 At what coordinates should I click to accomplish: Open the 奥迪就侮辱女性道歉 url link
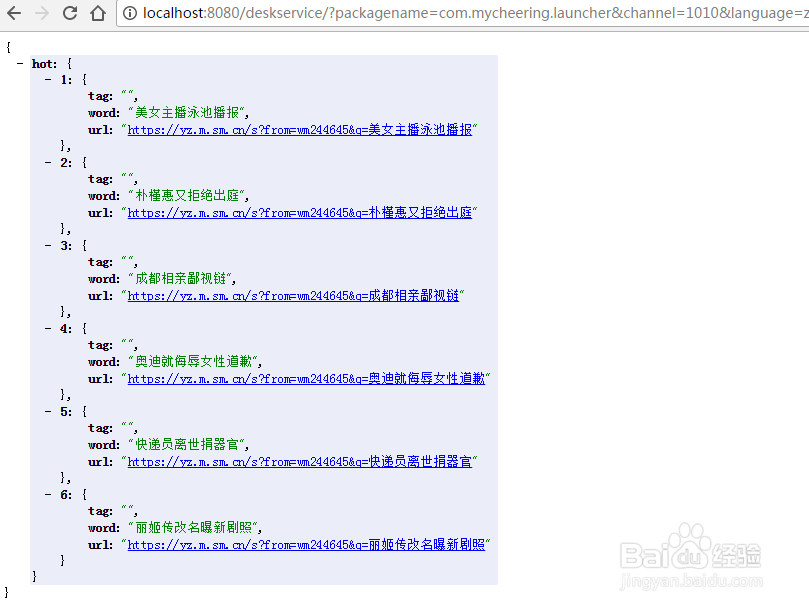(306, 379)
